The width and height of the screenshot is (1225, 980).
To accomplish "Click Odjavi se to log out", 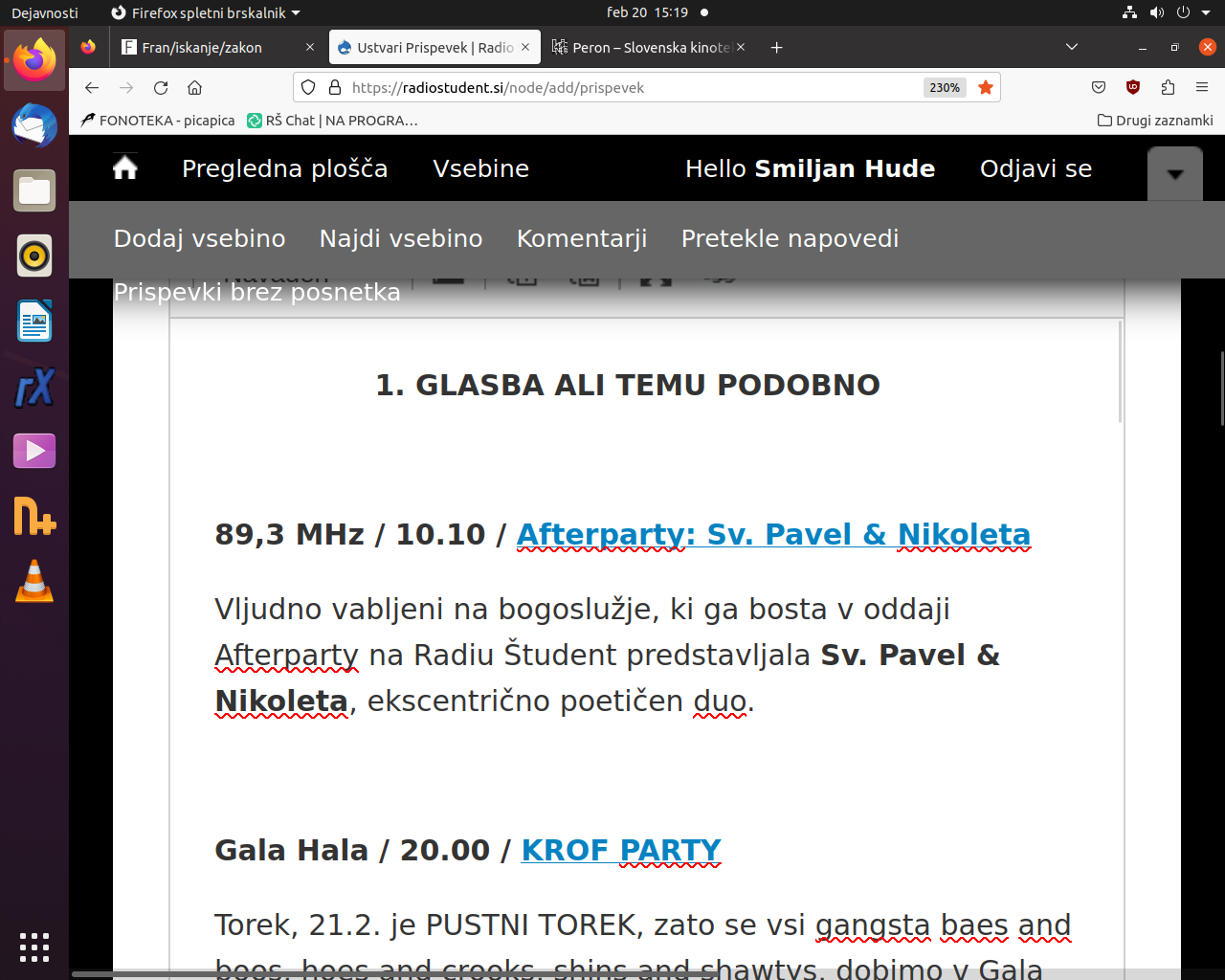I will click(1036, 168).
